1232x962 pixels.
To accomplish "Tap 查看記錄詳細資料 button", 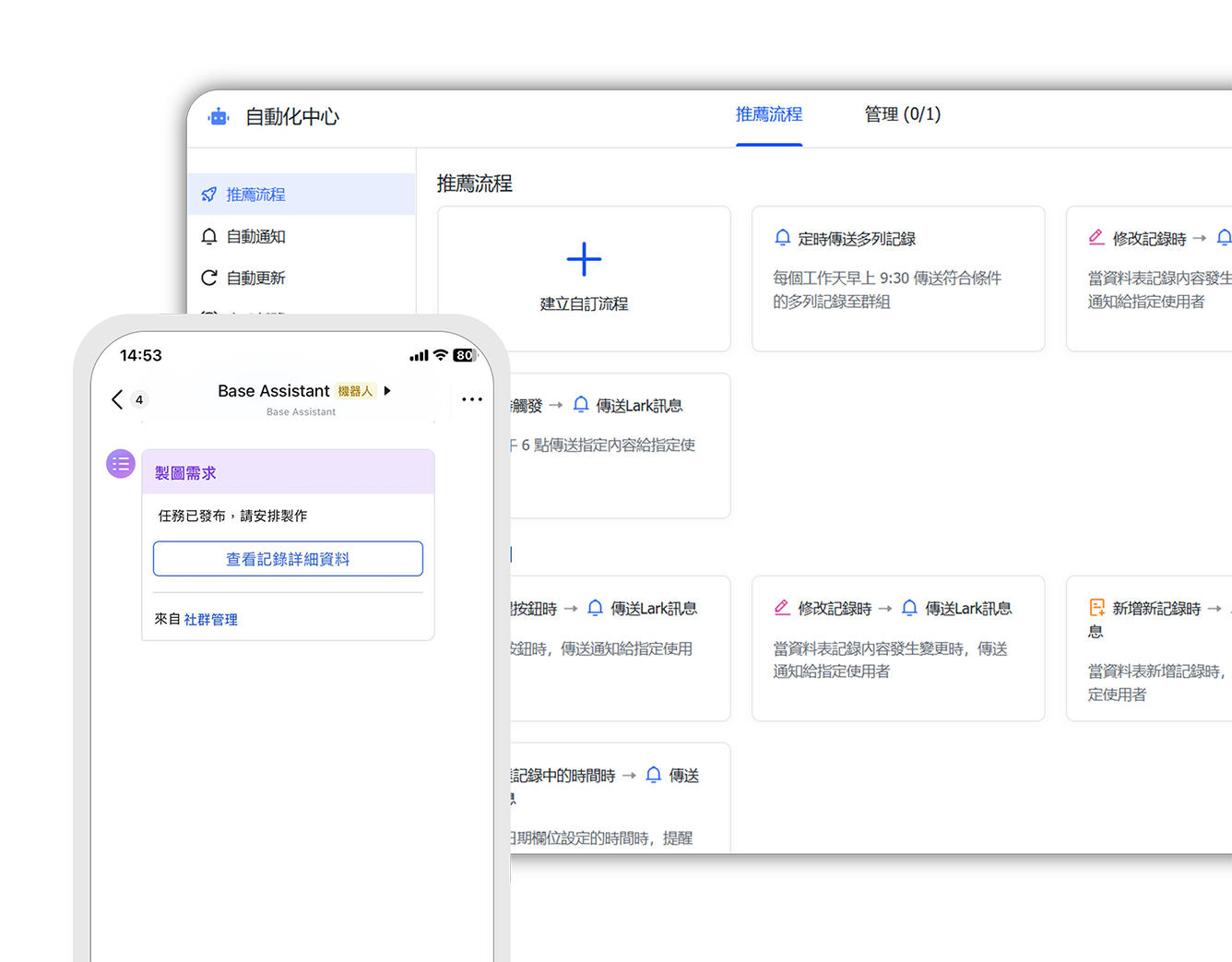I will (288, 559).
